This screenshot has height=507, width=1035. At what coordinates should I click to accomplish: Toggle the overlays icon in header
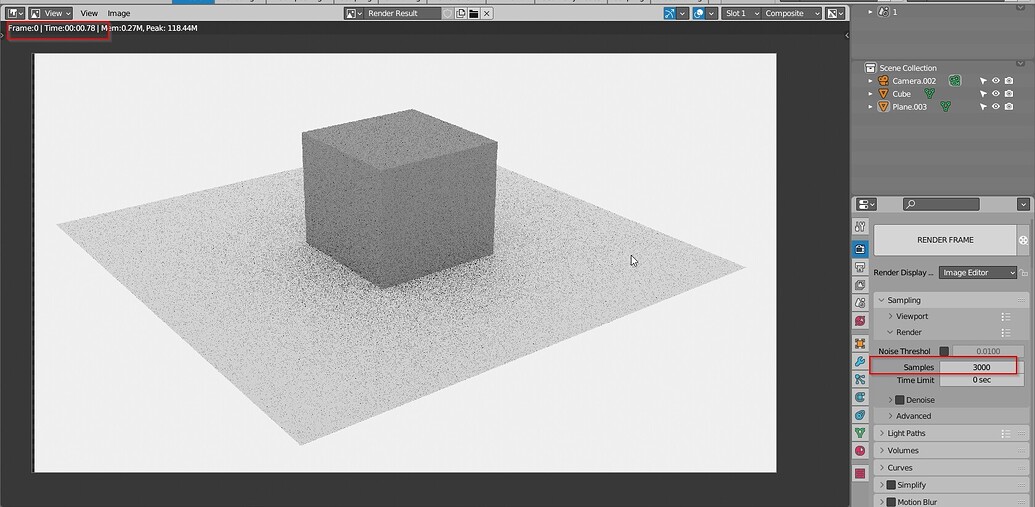coord(698,13)
